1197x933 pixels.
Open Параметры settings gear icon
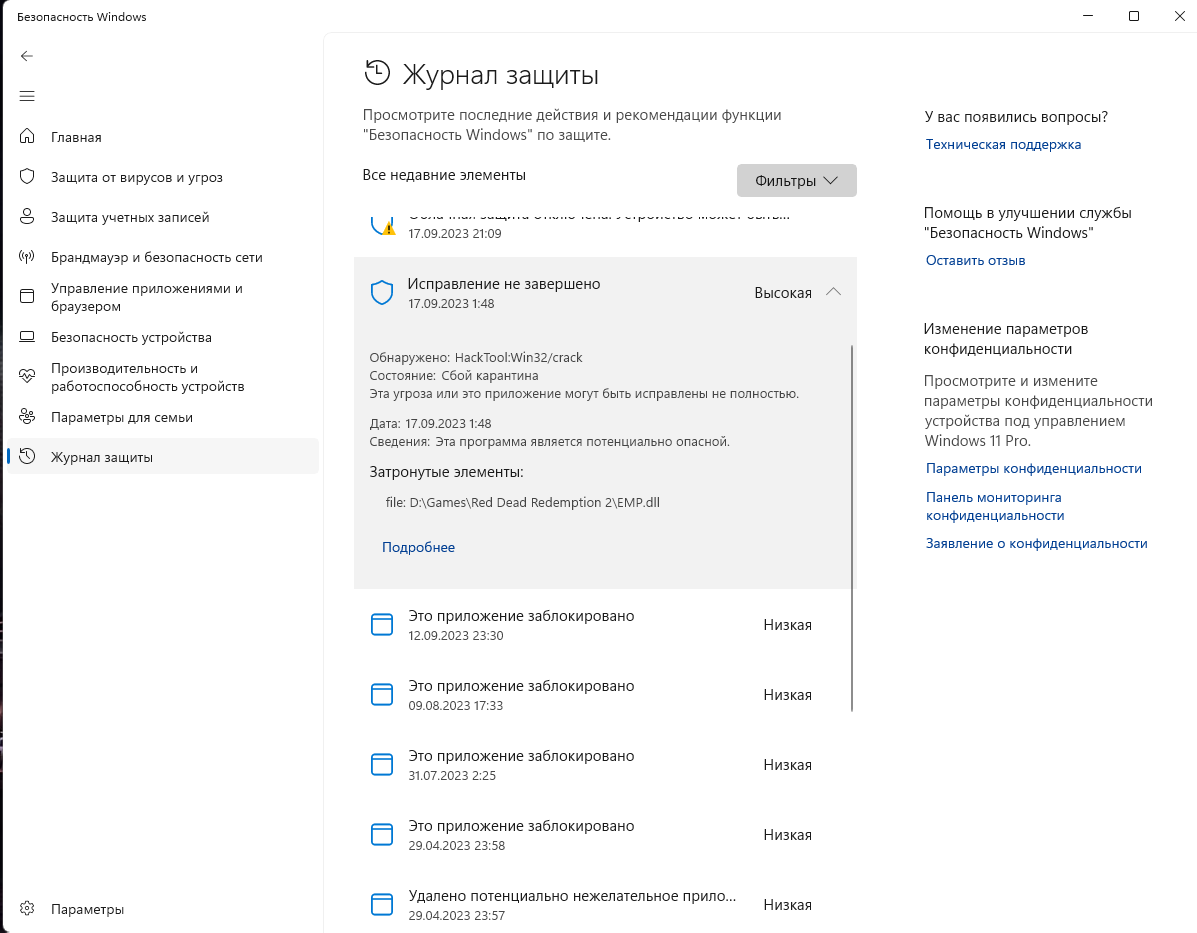click(x=28, y=909)
